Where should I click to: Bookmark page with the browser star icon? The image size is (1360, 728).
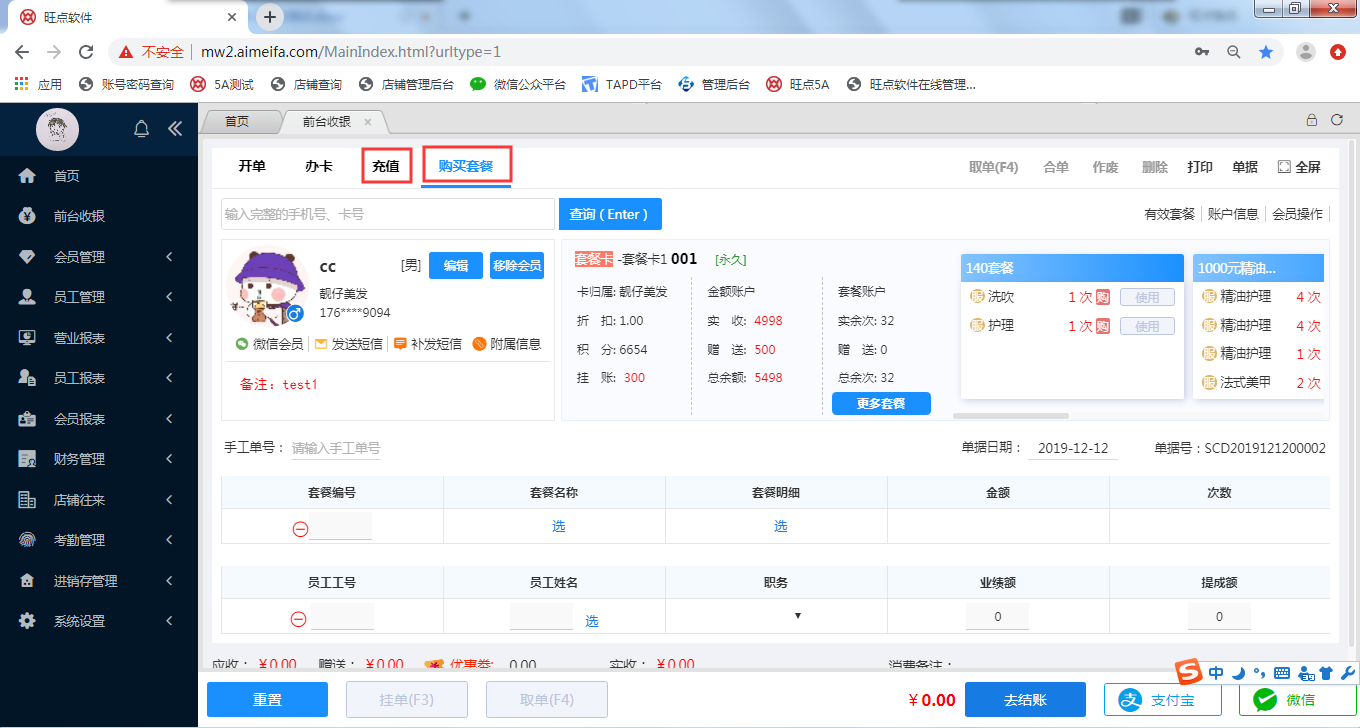pyautogui.click(x=1265, y=52)
